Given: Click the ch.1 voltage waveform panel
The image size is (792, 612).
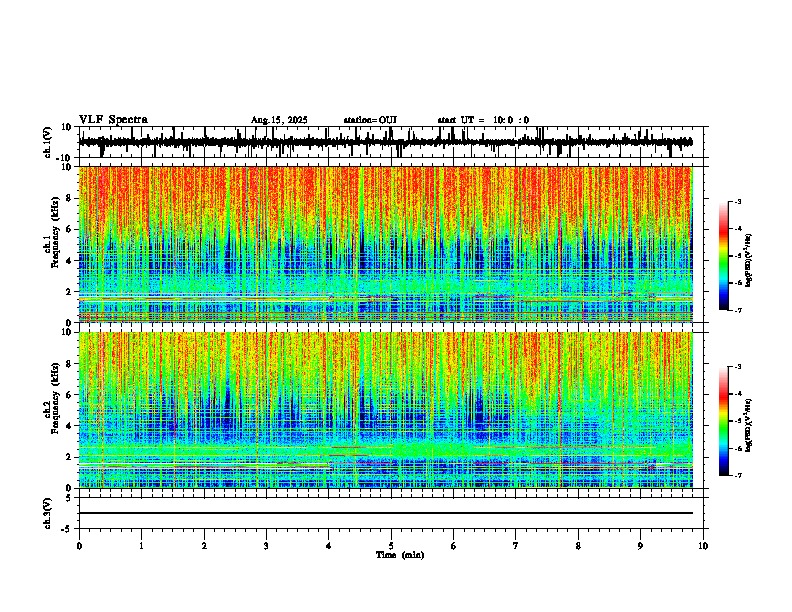Looking at the screenshot, I should (x=391, y=142).
